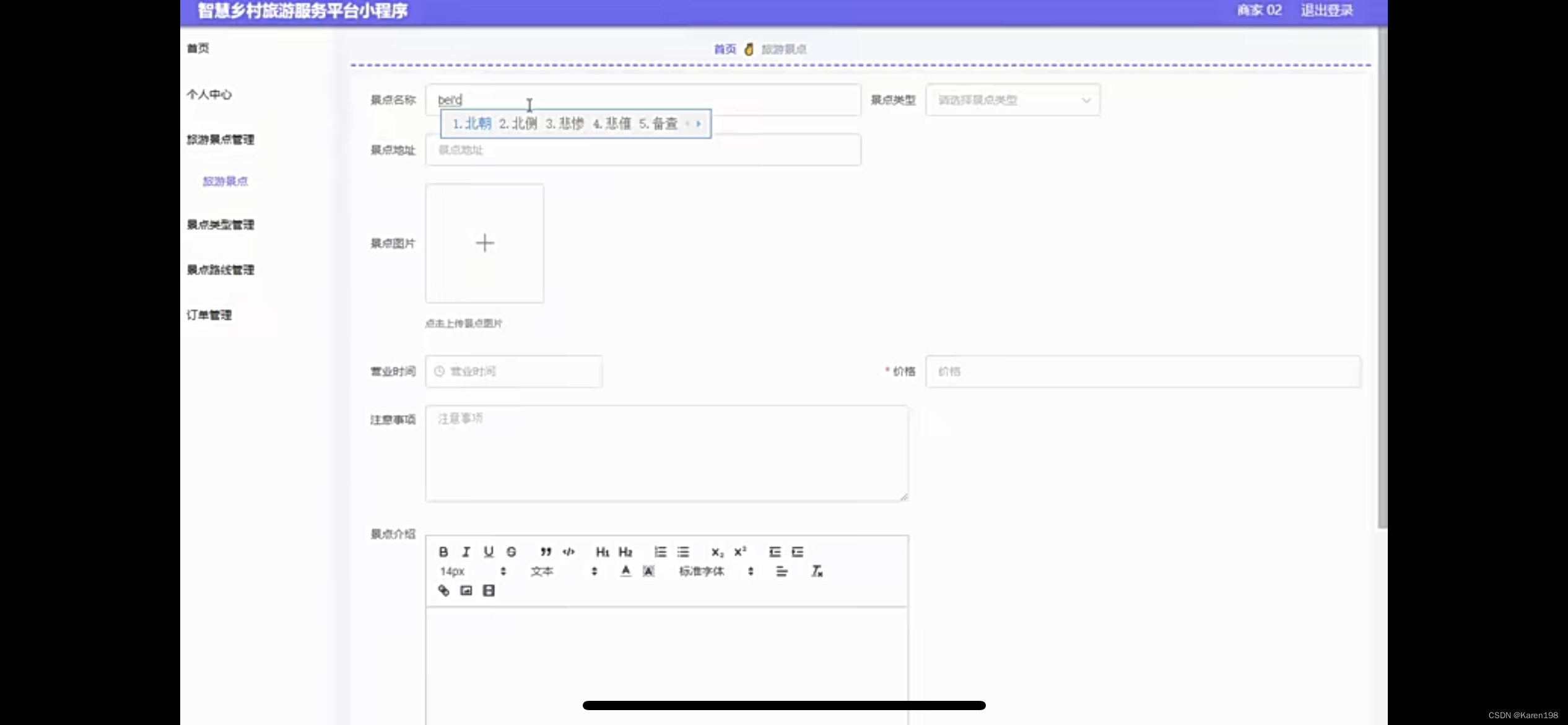The image size is (1568, 725).
Task: Click the page vertical scrollbar
Action: (1382, 279)
